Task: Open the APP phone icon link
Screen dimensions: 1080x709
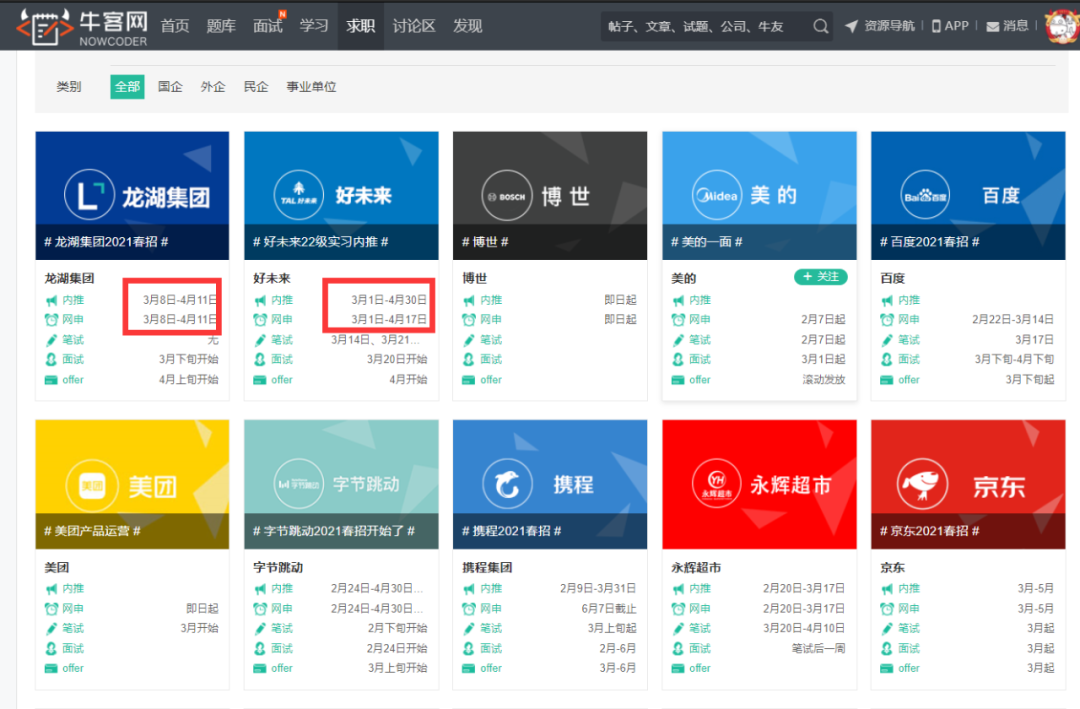Action: coord(950,26)
